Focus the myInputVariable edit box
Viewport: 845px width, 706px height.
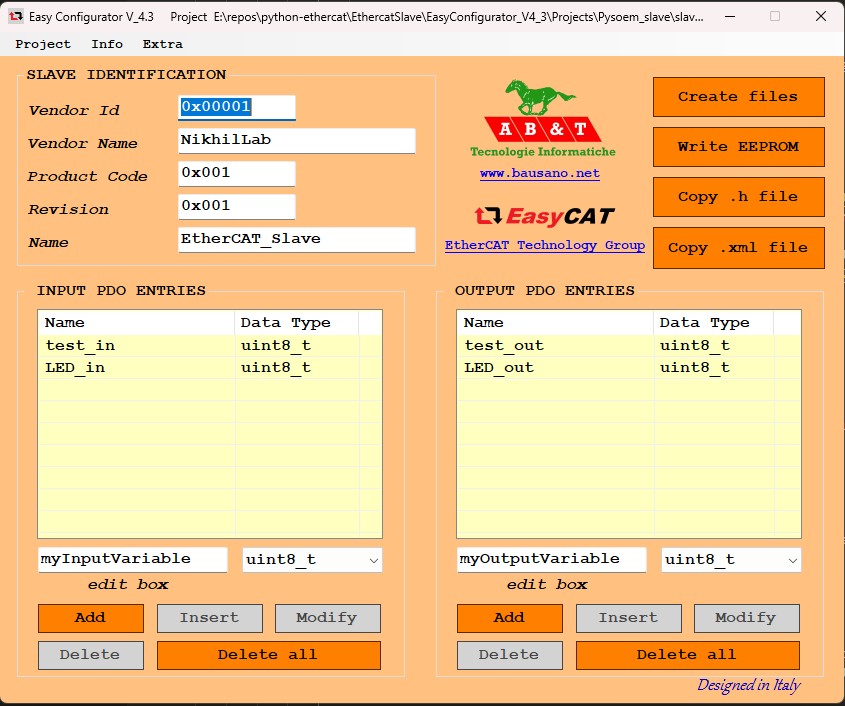pos(133,559)
